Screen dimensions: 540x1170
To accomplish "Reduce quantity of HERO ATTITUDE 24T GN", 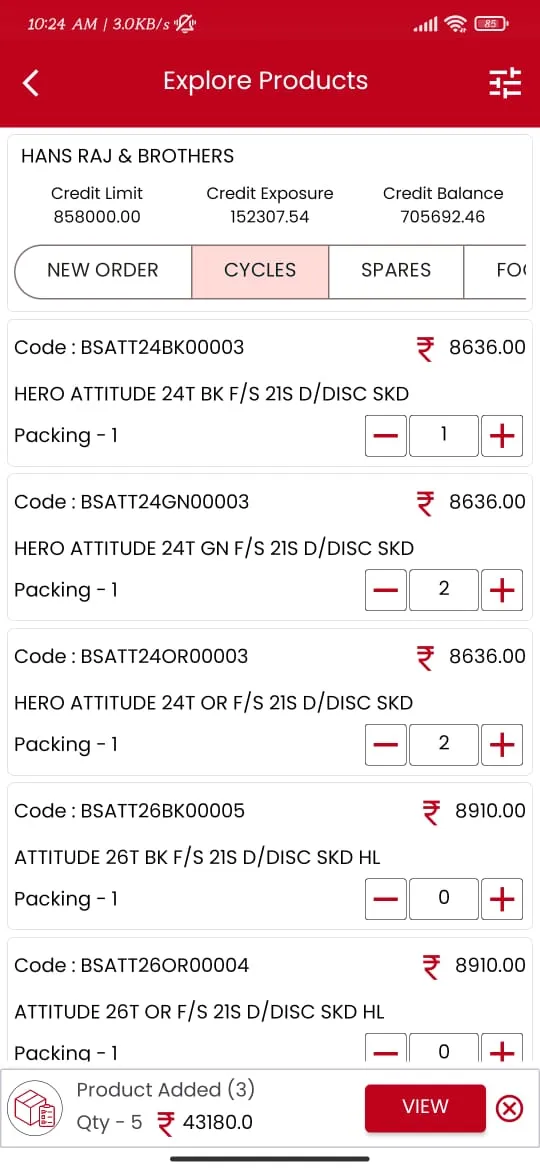I will pos(386,590).
